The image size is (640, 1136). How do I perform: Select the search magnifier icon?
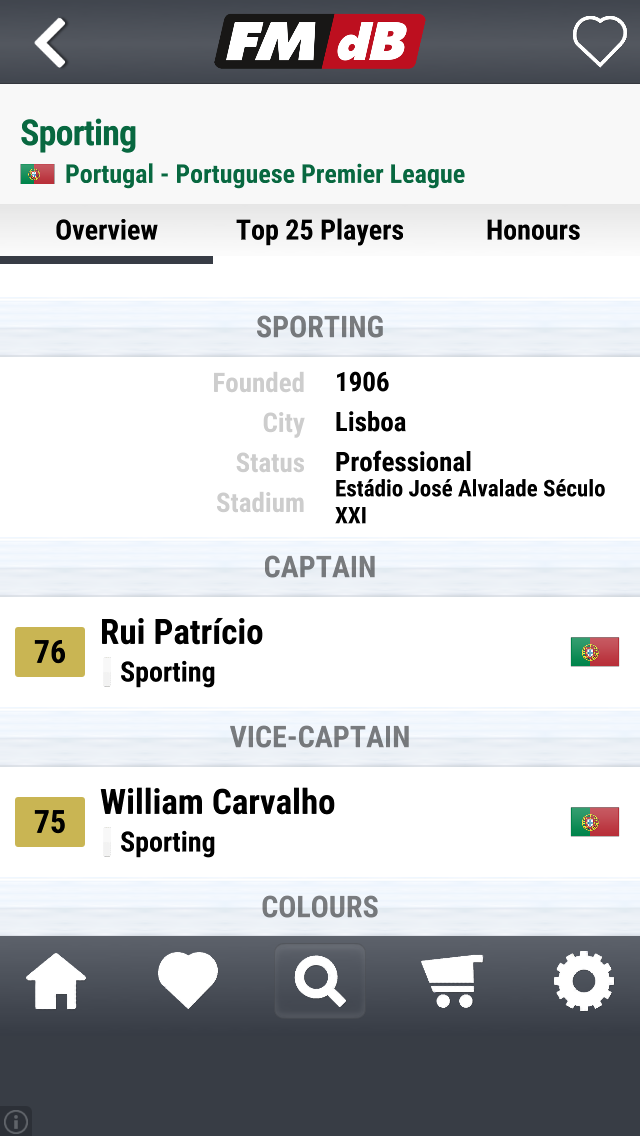click(320, 981)
